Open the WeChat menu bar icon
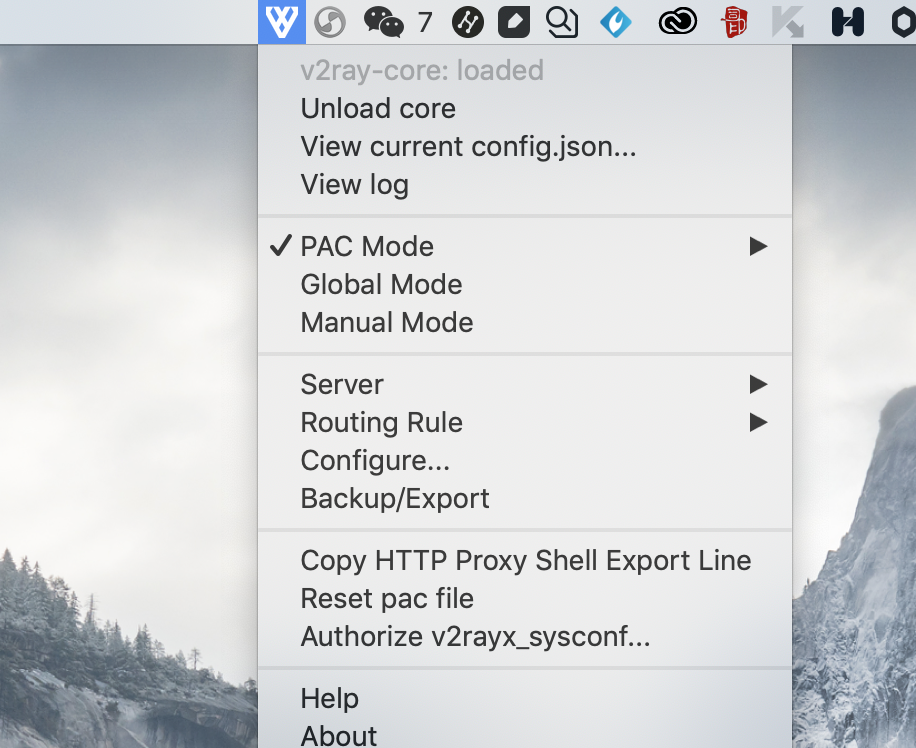Screen dimensions: 916x748 click(x=384, y=21)
